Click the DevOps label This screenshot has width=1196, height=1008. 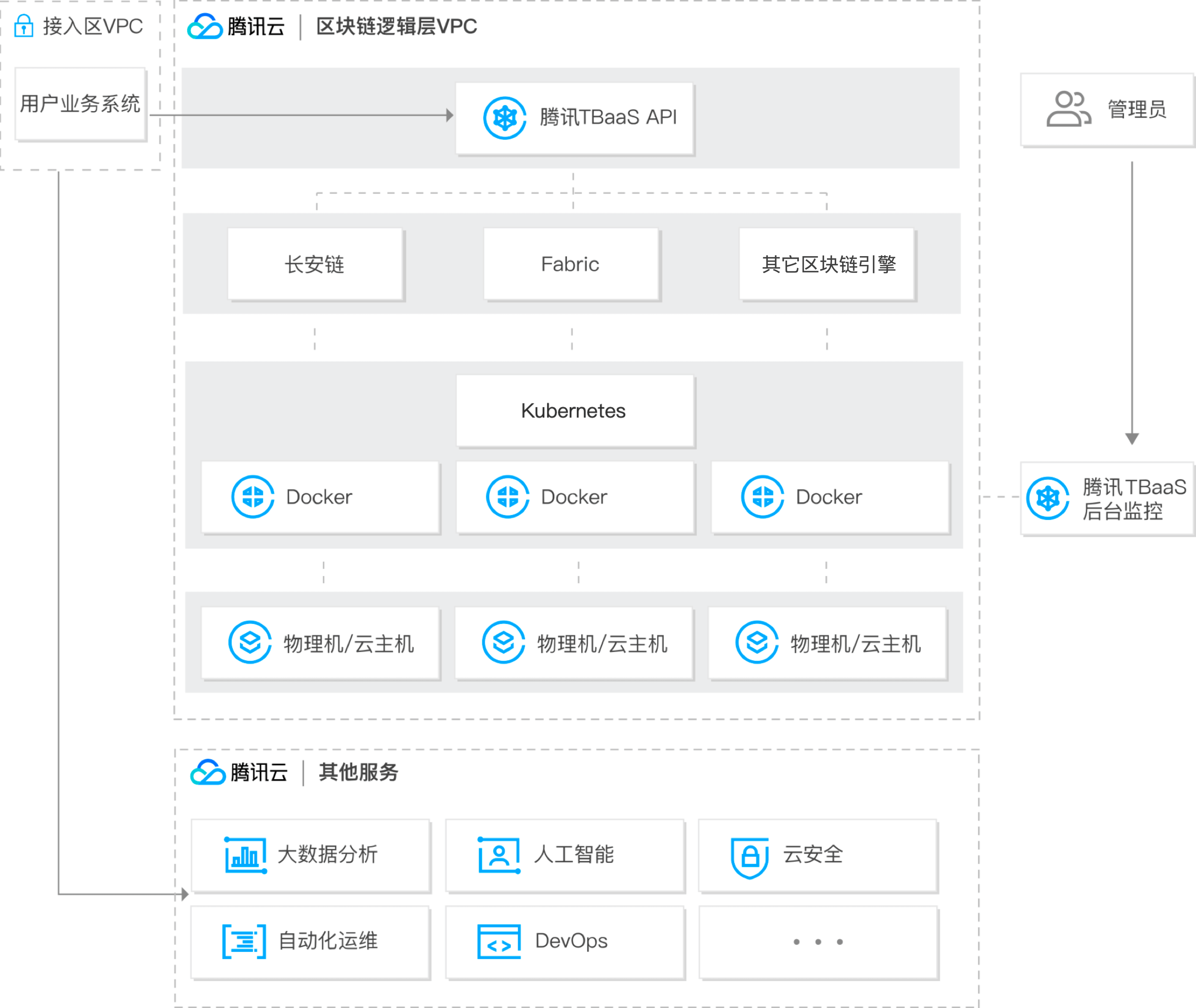(571, 941)
